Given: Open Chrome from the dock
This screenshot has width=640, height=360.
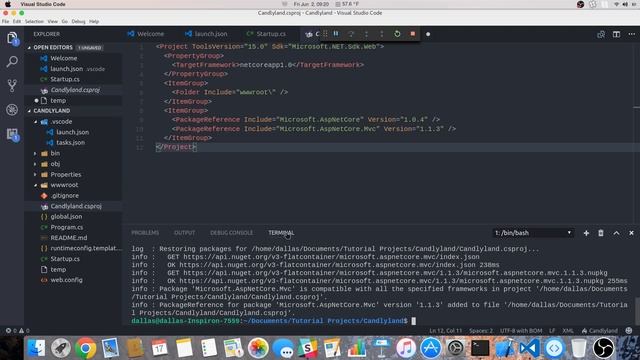Looking at the screenshot, I should point(86,348).
